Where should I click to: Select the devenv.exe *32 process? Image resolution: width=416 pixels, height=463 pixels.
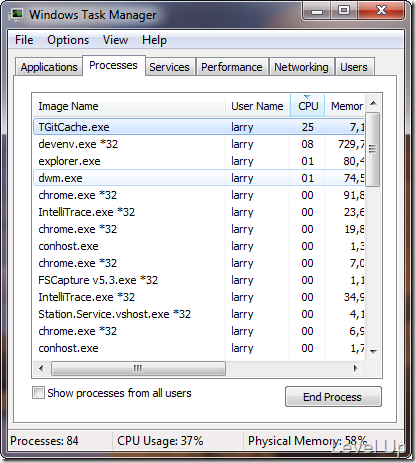[x=199, y=144]
